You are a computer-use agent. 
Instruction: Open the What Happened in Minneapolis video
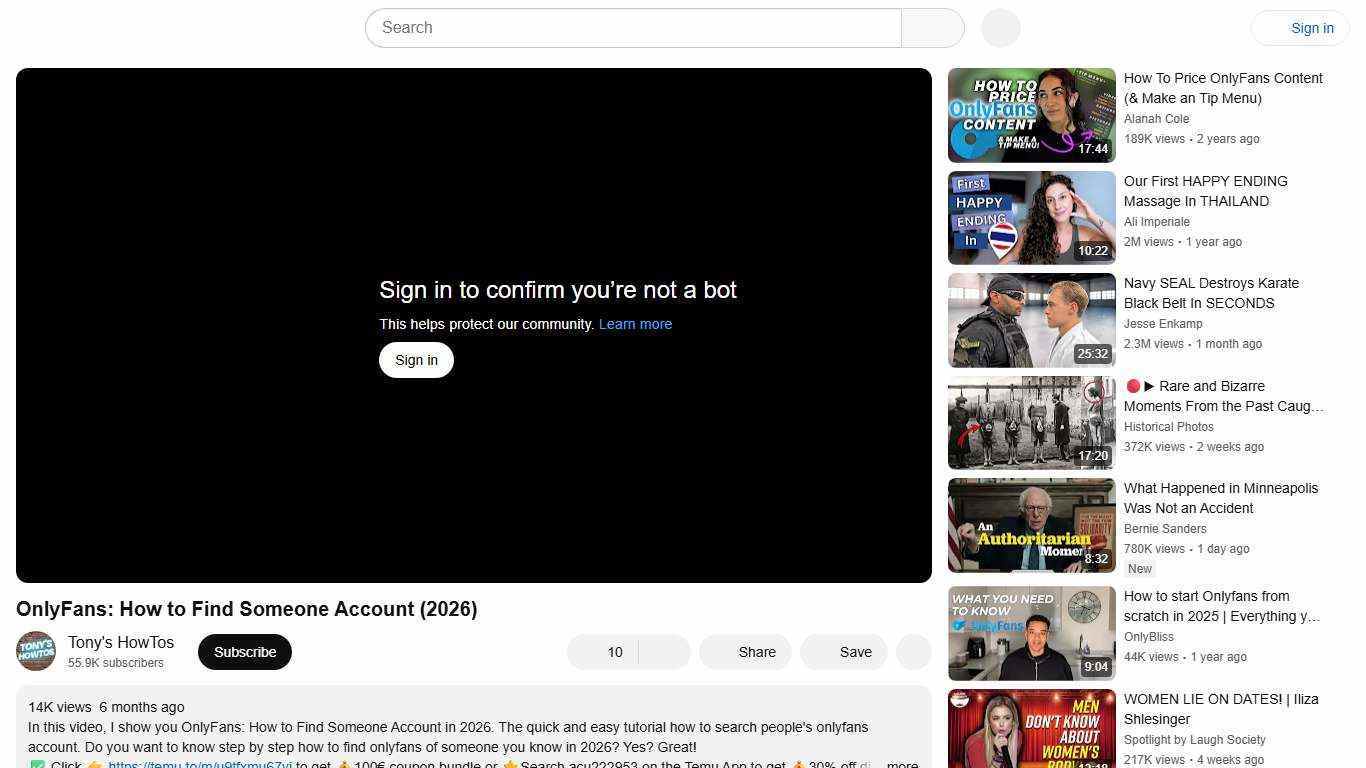click(x=1031, y=524)
